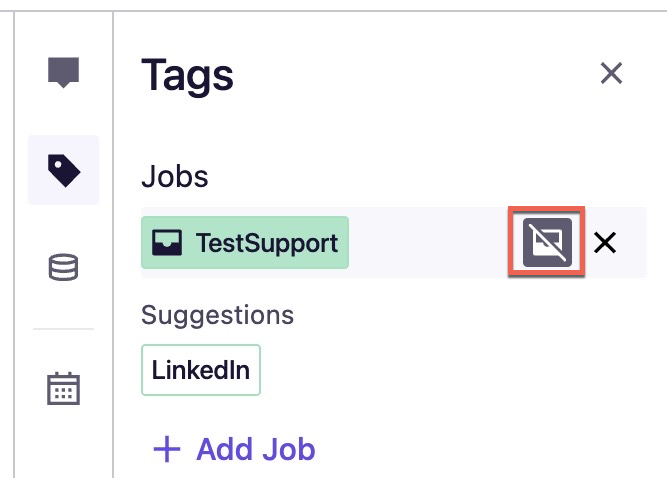
Task: Click empty space in the TestSupport row
Action: pos(430,242)
